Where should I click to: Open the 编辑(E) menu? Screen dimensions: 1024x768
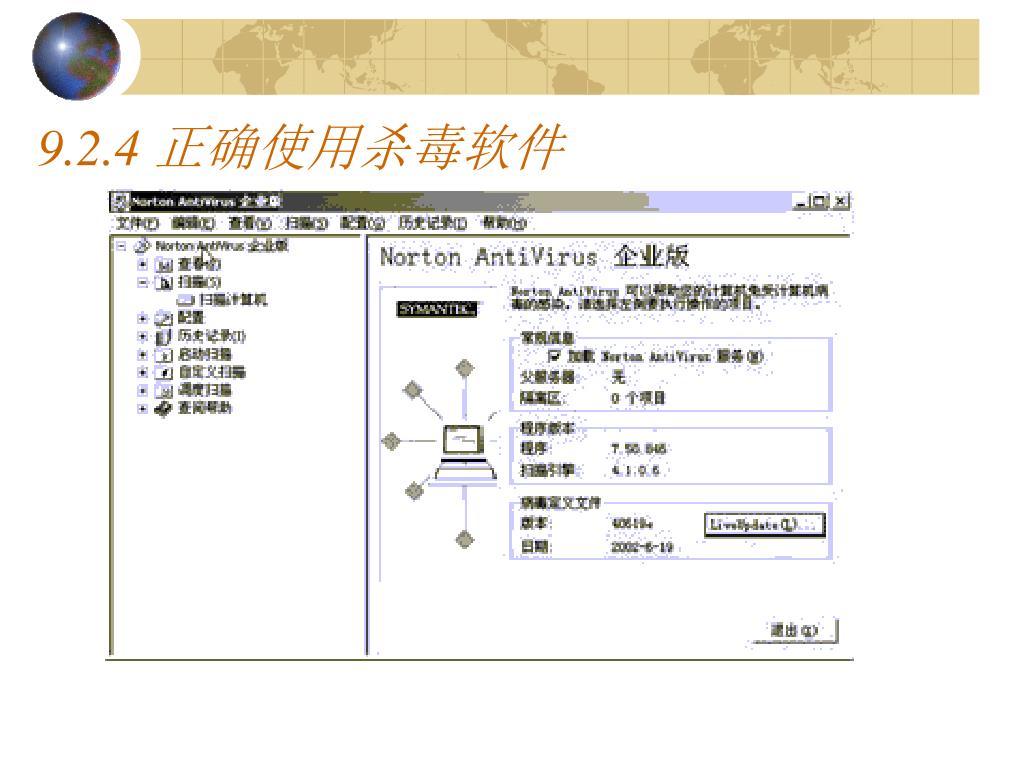point(193,223)
